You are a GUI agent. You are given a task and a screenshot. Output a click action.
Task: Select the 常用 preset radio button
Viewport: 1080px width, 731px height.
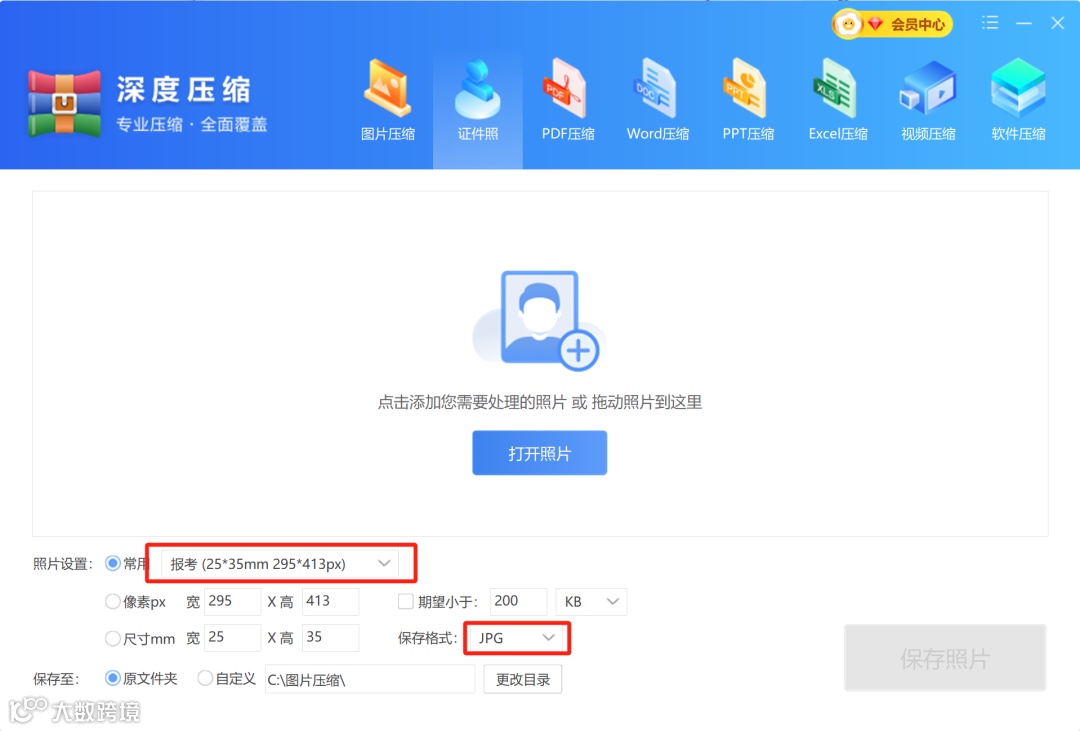tap(112, 564)
